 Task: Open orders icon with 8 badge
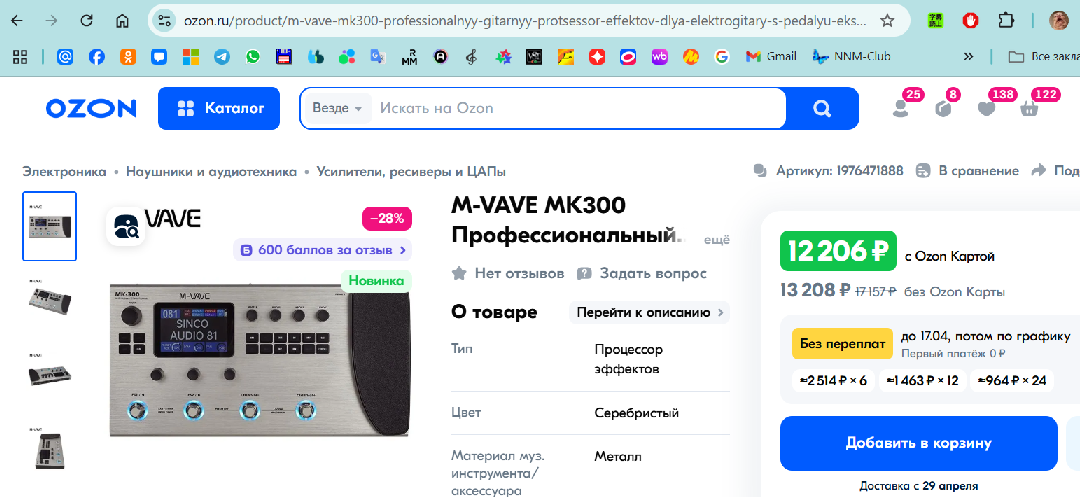[x=943, y=108]
